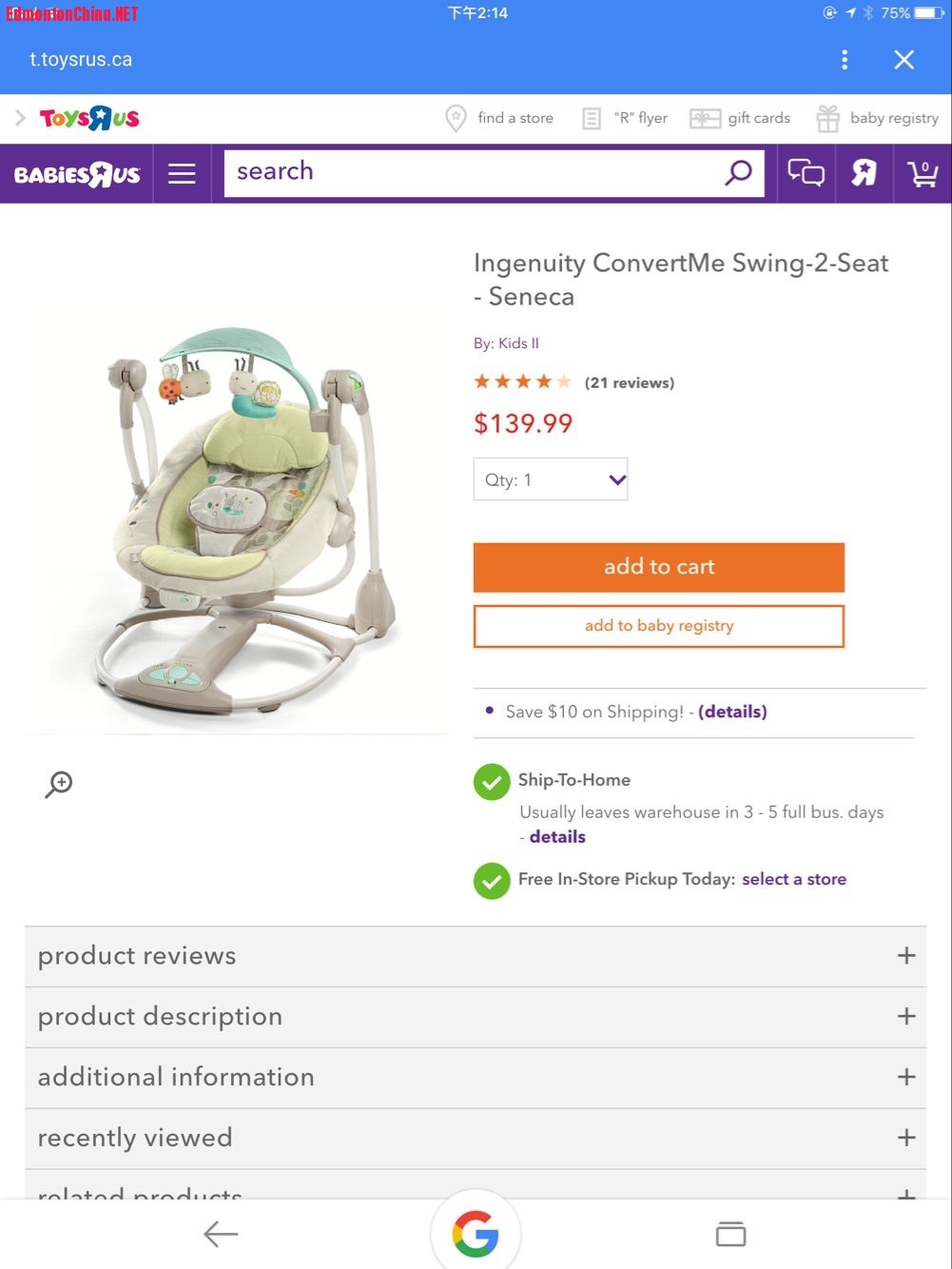The height and width of the screenshot is (1269, 952).
Task: Expand the additional information section
Action: point(476,1078)
